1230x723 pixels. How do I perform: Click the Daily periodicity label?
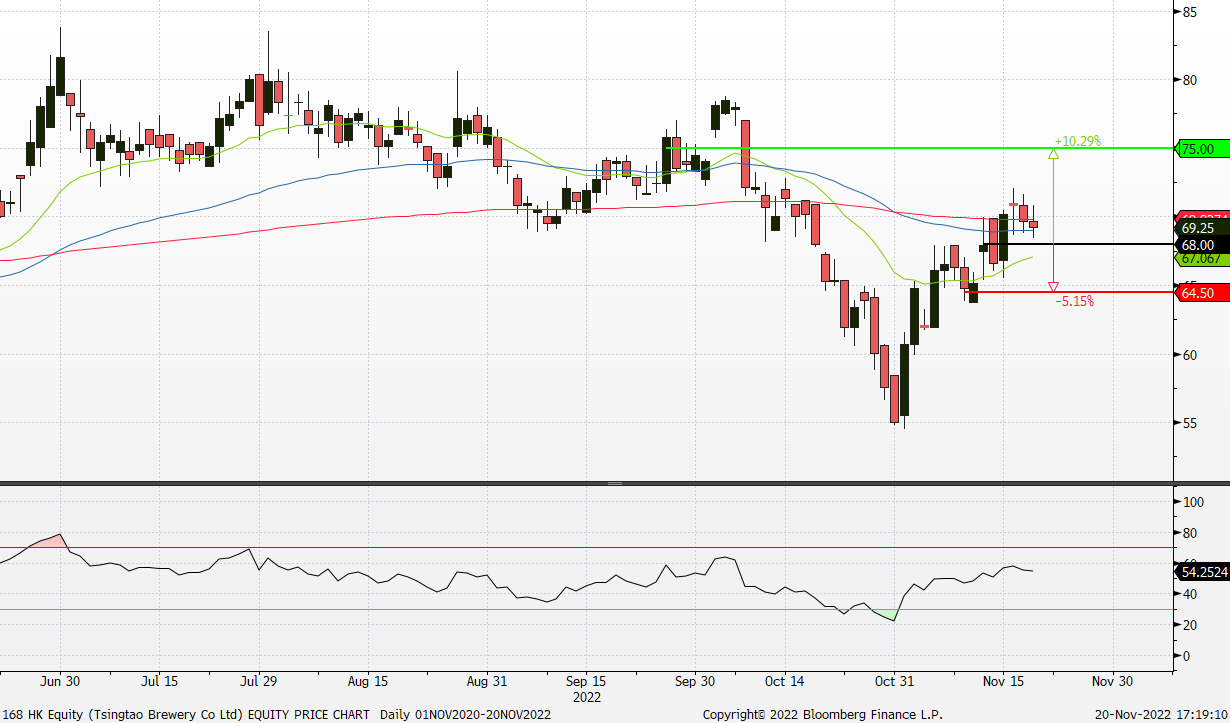pos(397,715)
